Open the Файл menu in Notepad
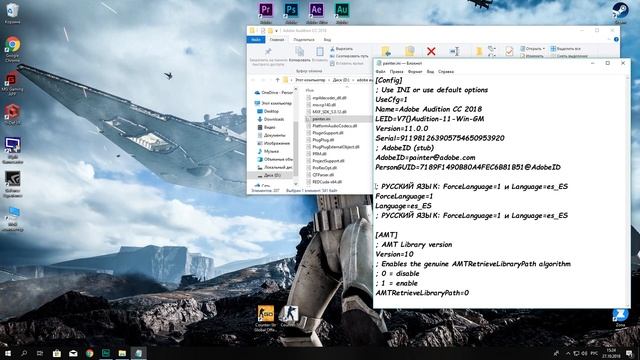Screen dimensions: 640x360 click(x=380, y=72)
